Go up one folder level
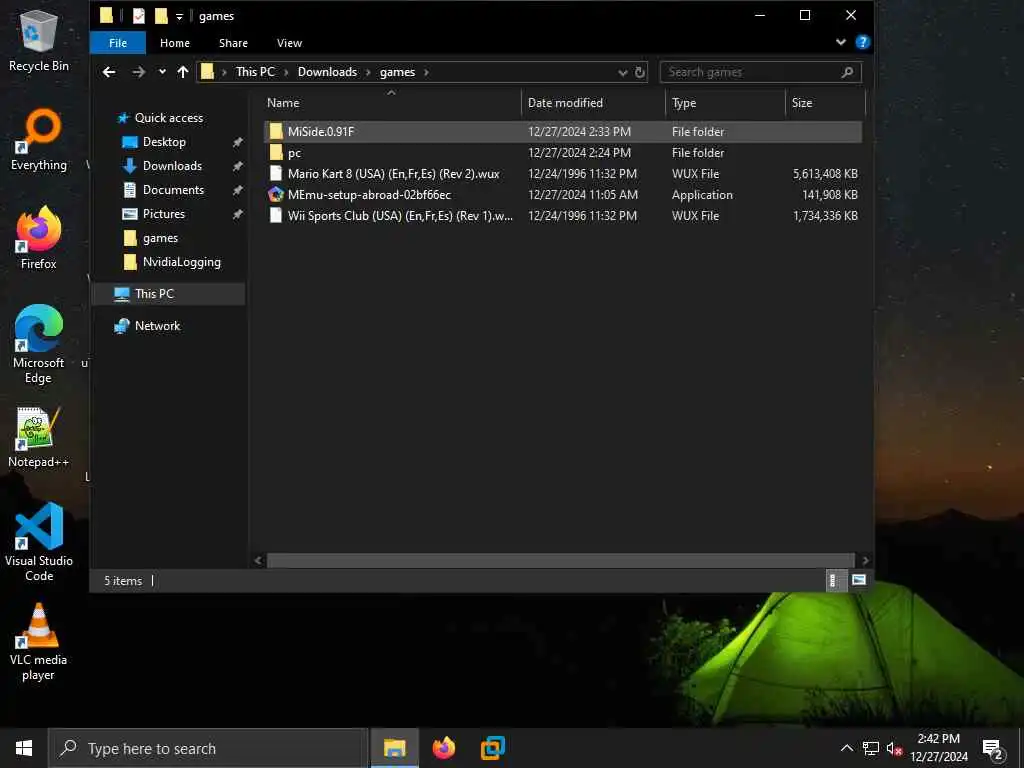 pyautogui.click(x=183, y=72)
